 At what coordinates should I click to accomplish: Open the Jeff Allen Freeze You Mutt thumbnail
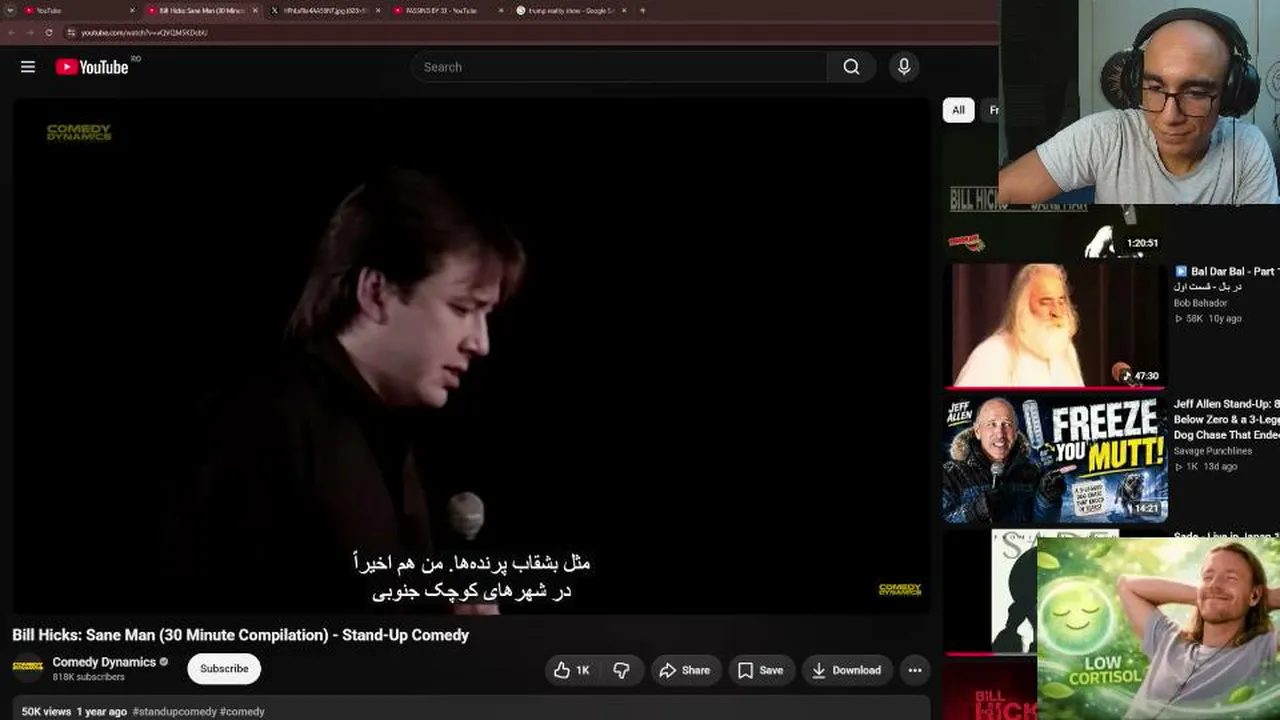pos(1055,459)
